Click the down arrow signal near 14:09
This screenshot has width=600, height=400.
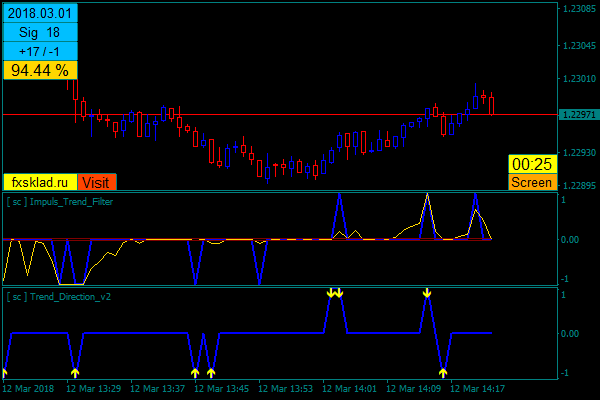(427, 293)
